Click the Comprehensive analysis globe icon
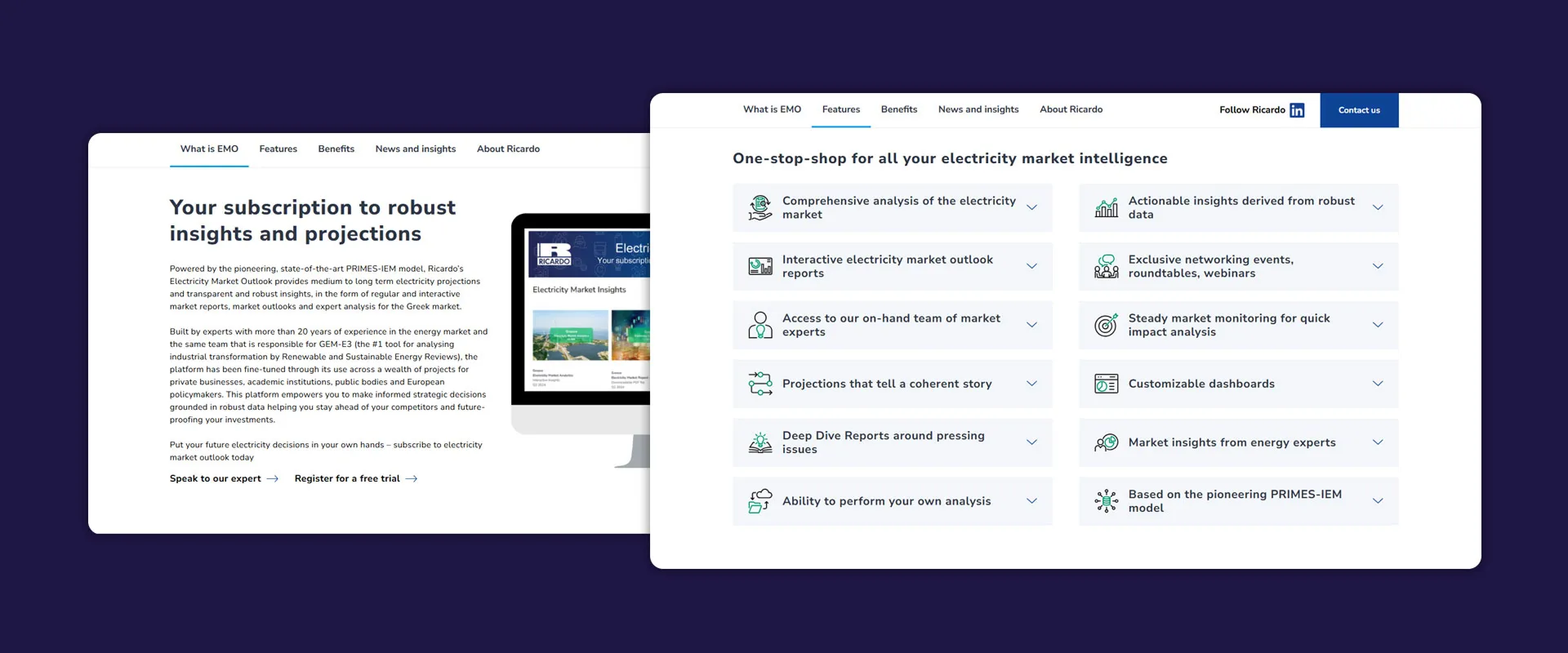The image size is (1568, 653). [760, 207]
